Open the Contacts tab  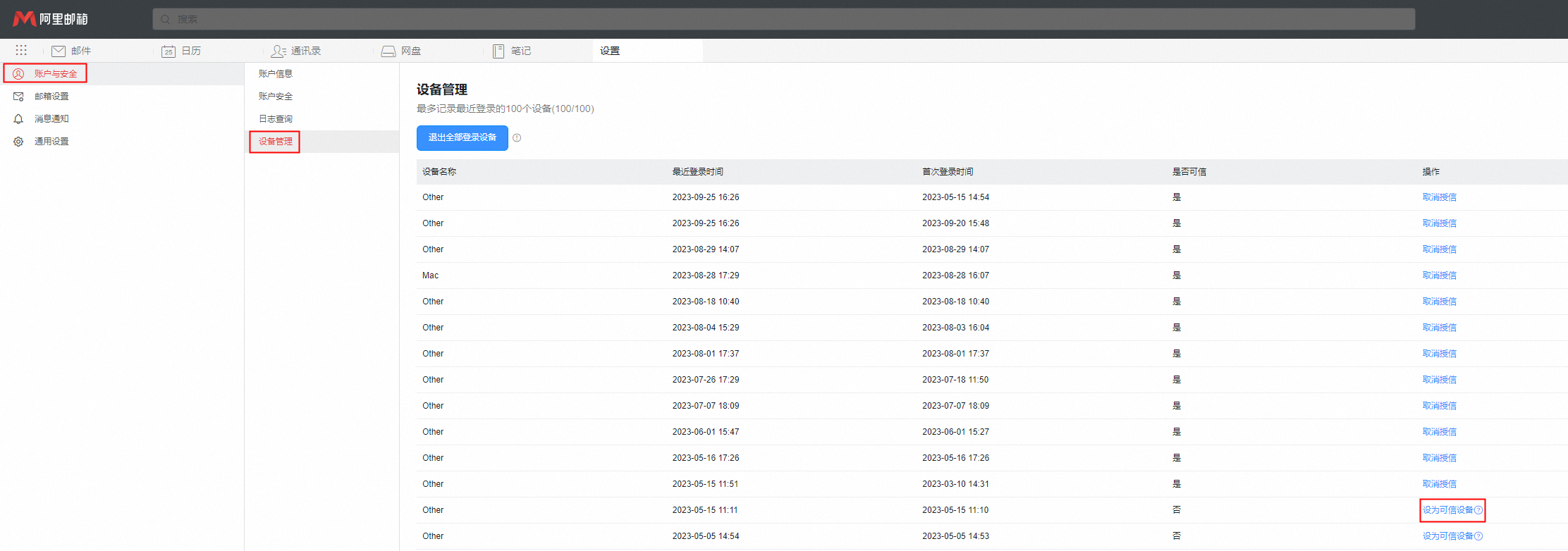click(296, 51)
